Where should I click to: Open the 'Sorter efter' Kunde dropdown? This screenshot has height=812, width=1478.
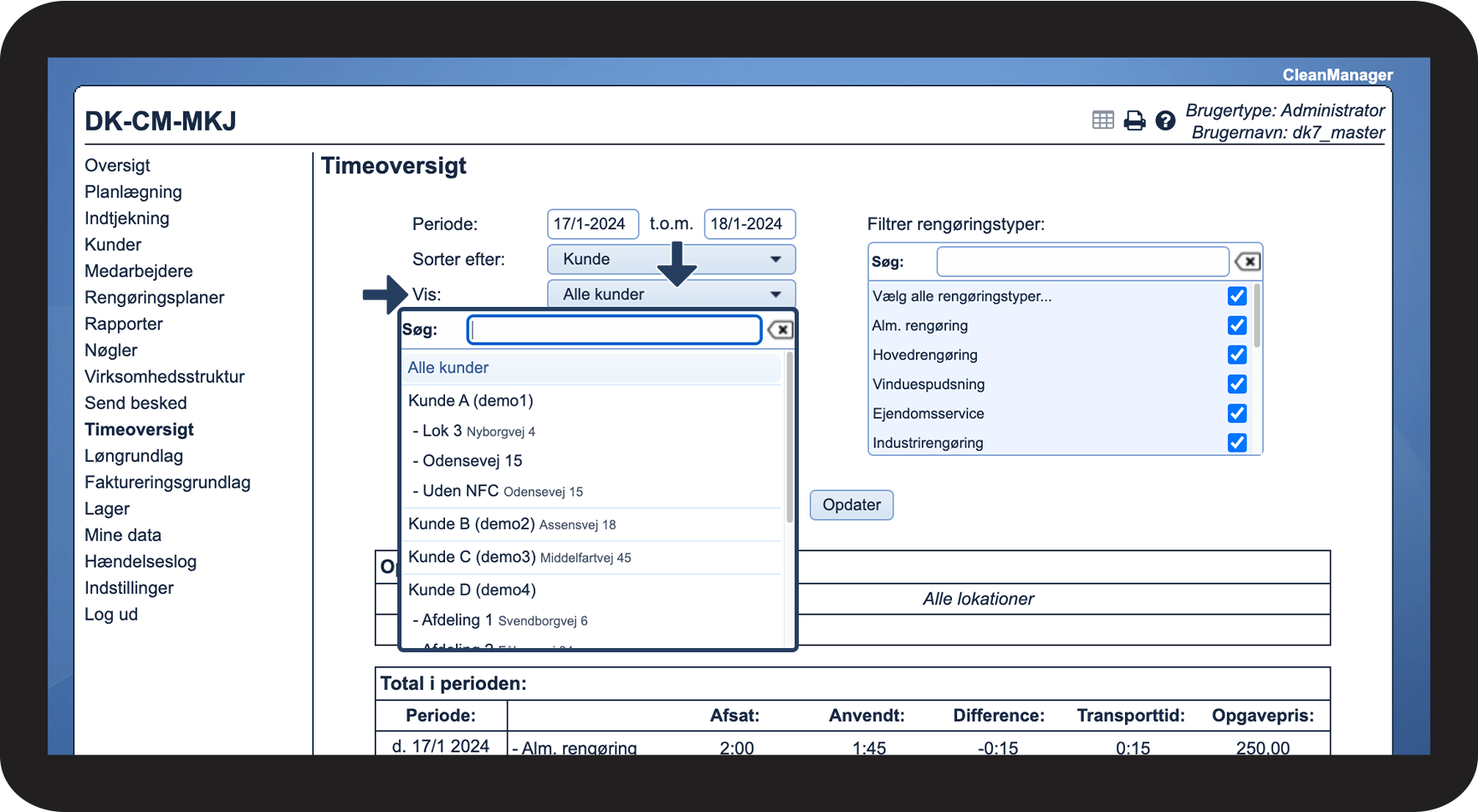tap(671, 259)
